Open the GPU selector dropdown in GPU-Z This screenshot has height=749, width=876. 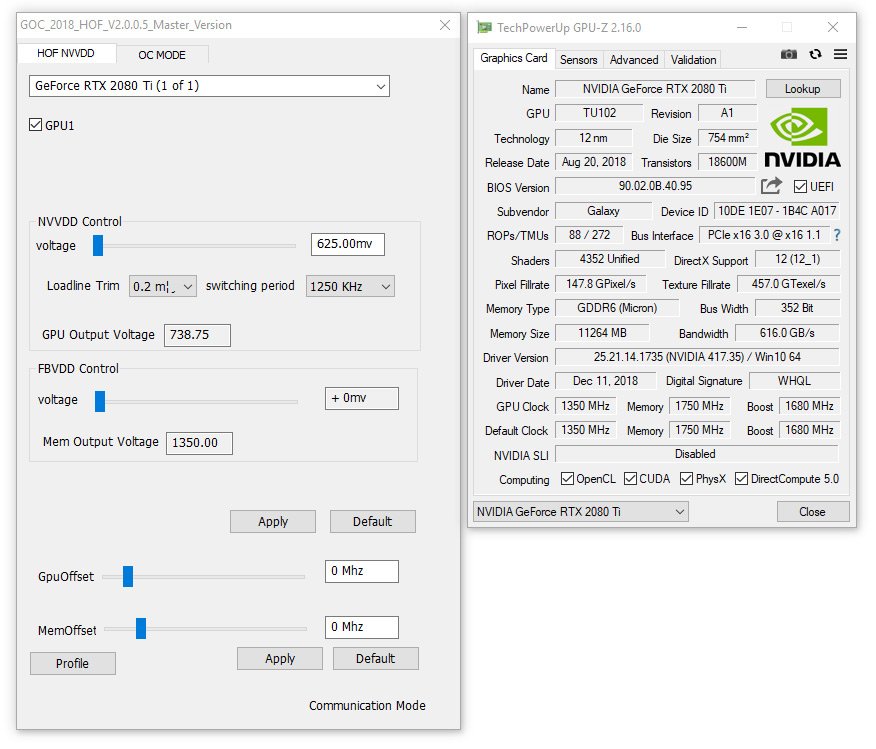(x=580, y=512)
